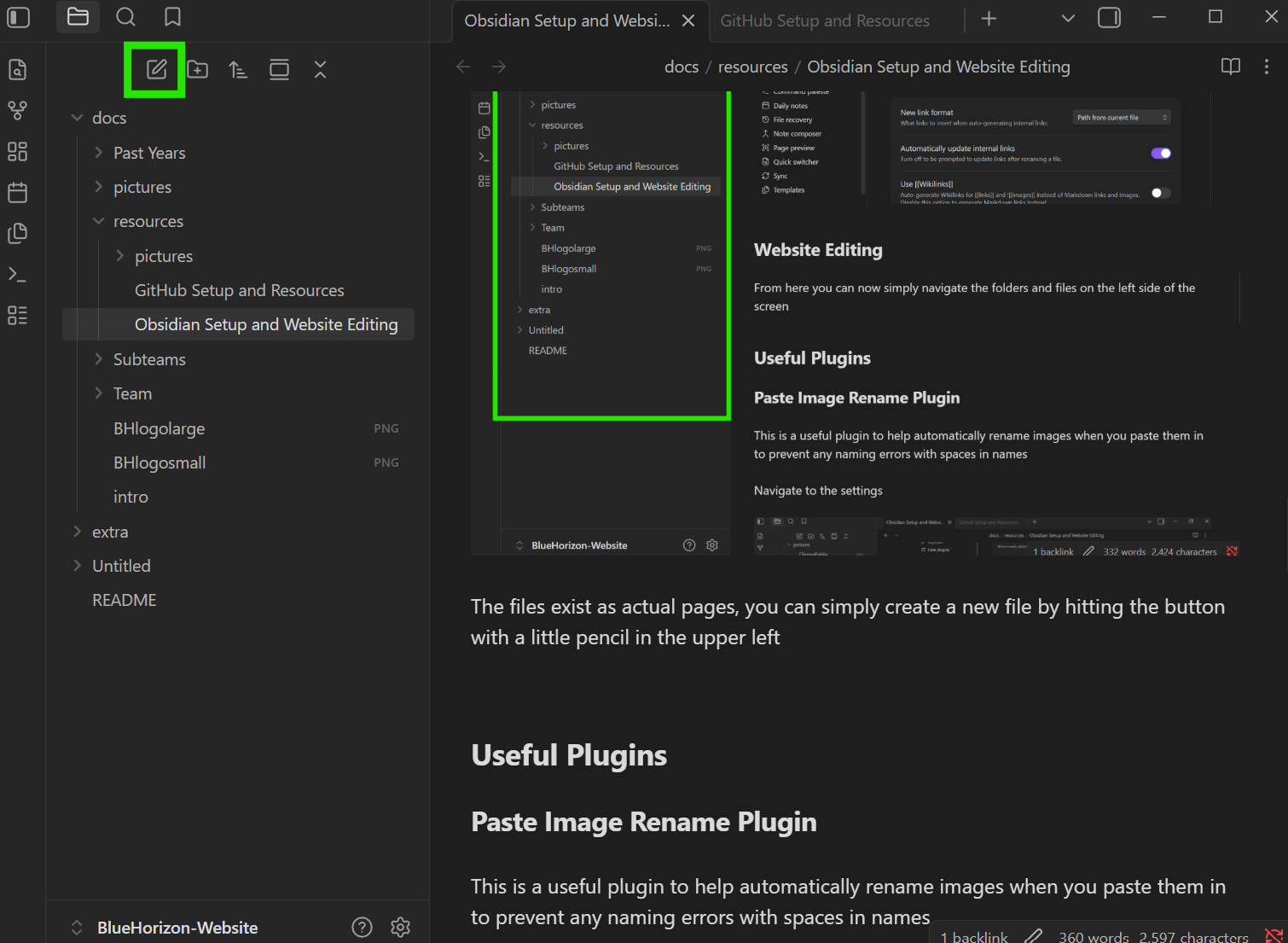Screen dimensions: 1288x943
Task: Create a new folder in file explorer
Action: pyautogui.click(x=197, y=69)
